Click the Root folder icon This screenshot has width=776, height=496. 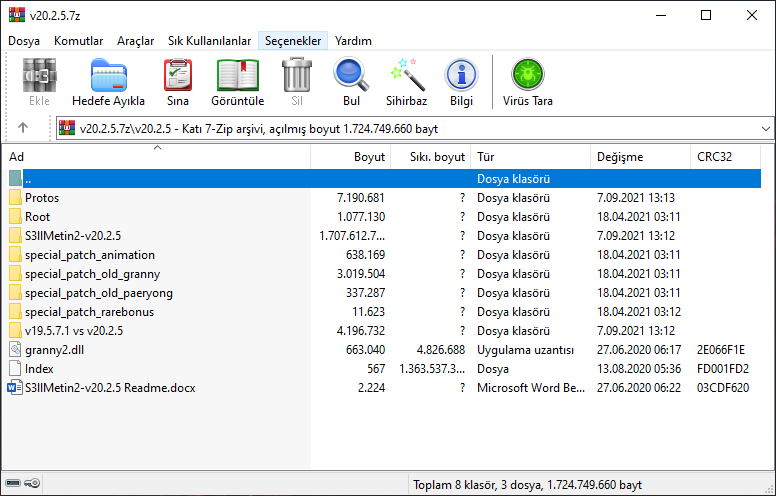(15, 216)
